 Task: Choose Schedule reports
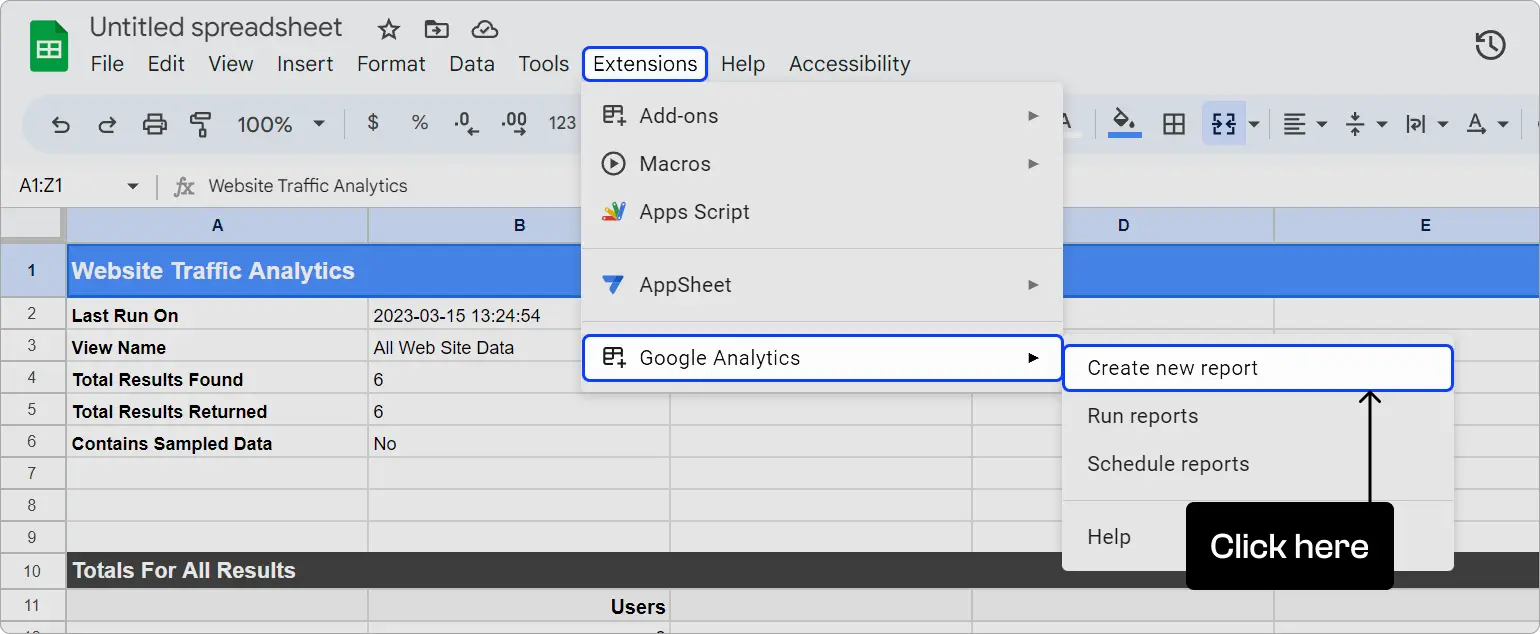pos(1168,463)
